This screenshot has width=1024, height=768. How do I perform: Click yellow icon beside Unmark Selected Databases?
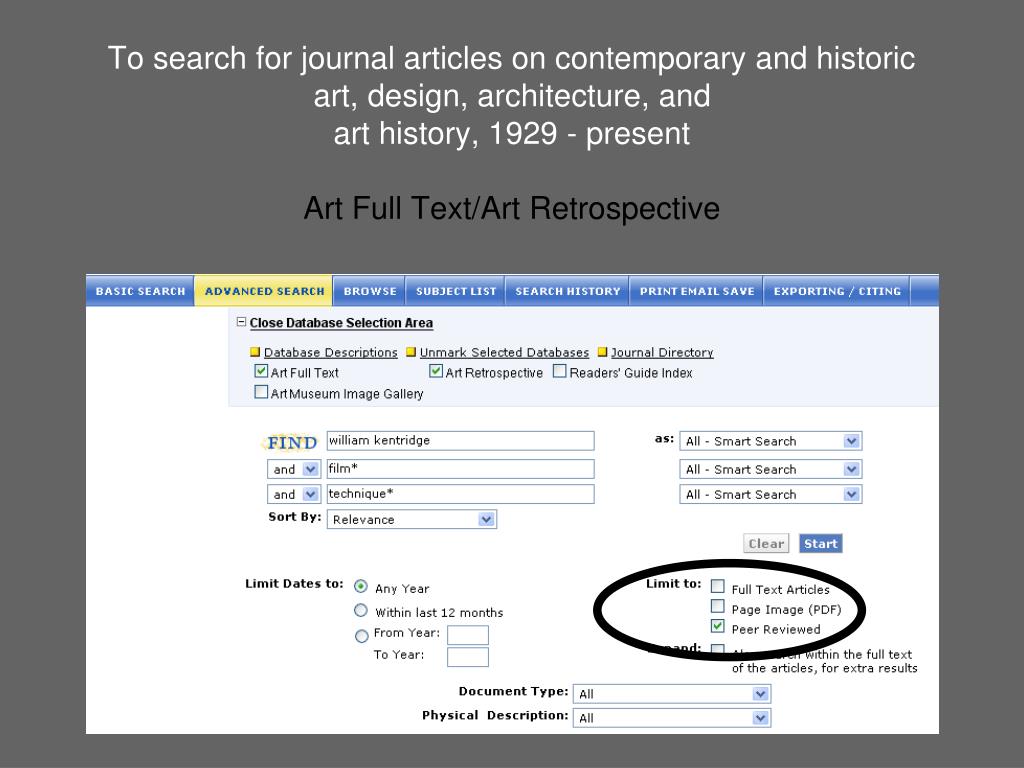(411, 352)
